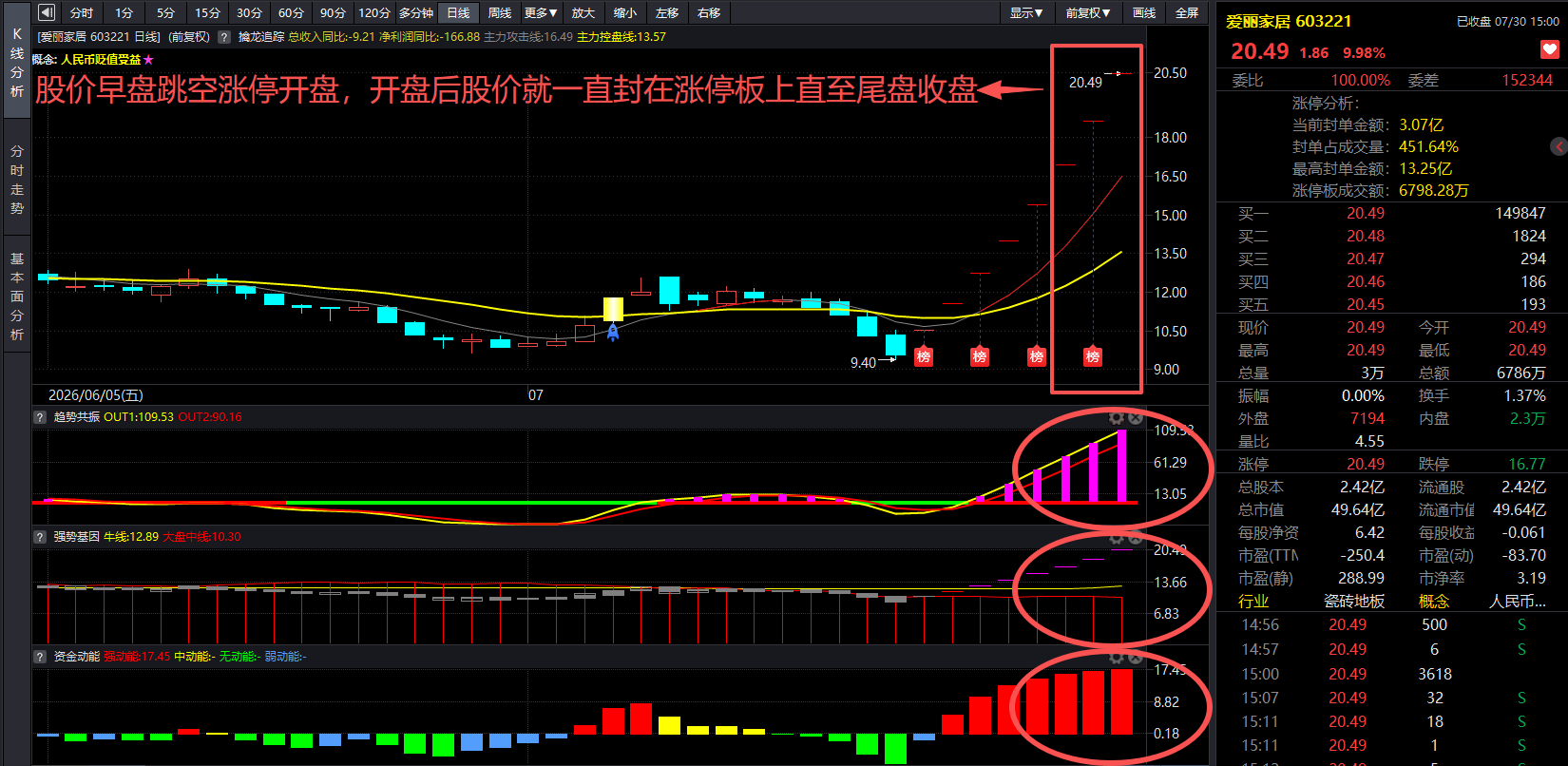The width and height of the screenshot is (1568, 766).
Task: Click 全屏 fullscreen button
Action: coord(1187,12)
